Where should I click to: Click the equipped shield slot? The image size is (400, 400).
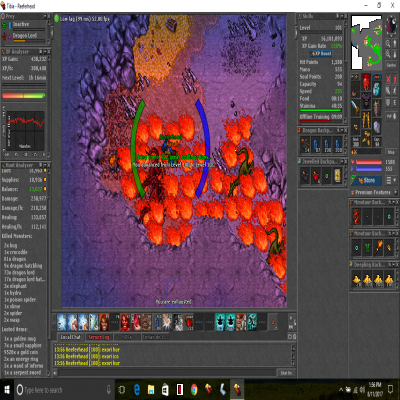coord(377,107)
